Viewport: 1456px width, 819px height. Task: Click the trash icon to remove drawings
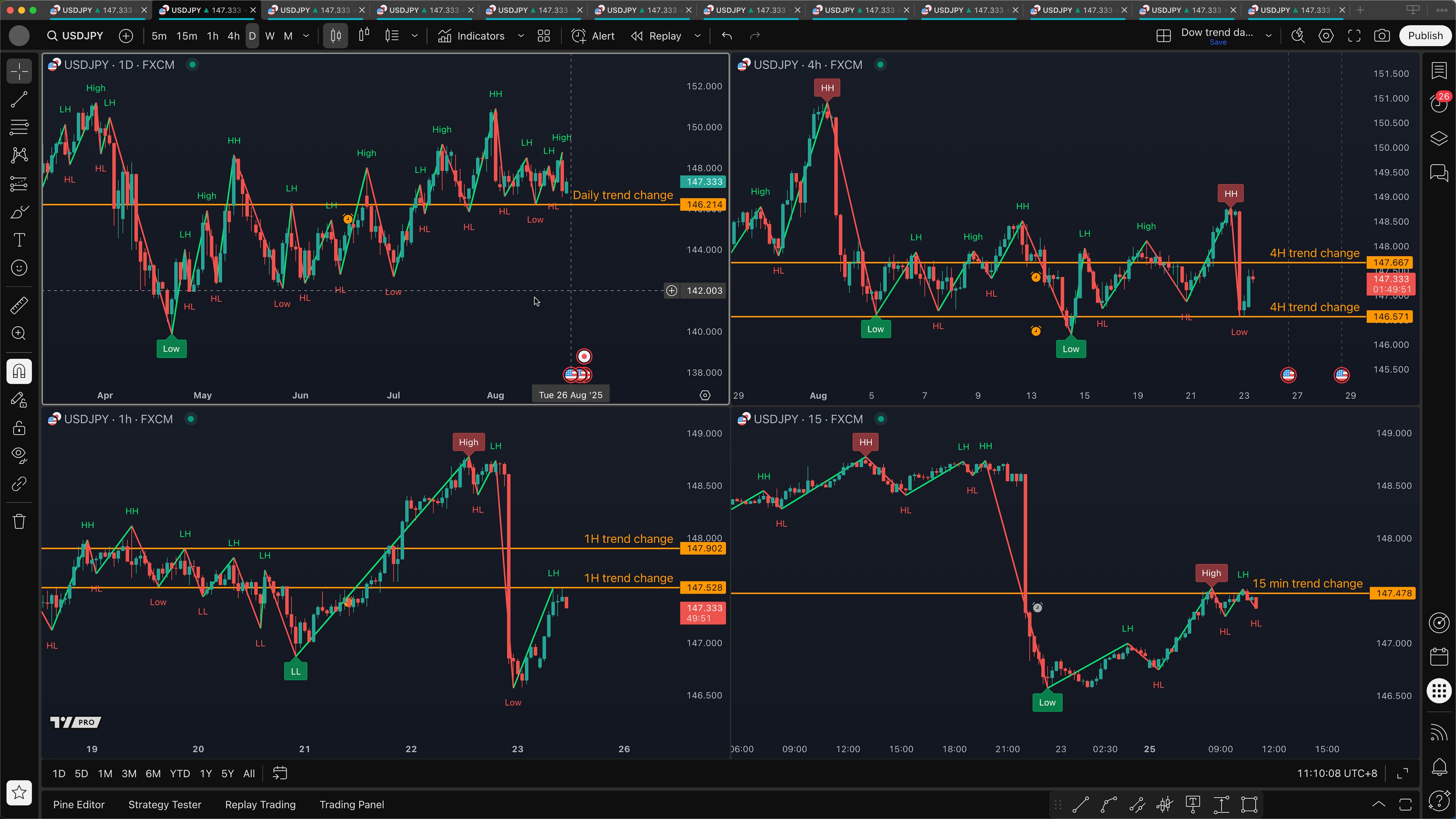click(19, 521)
